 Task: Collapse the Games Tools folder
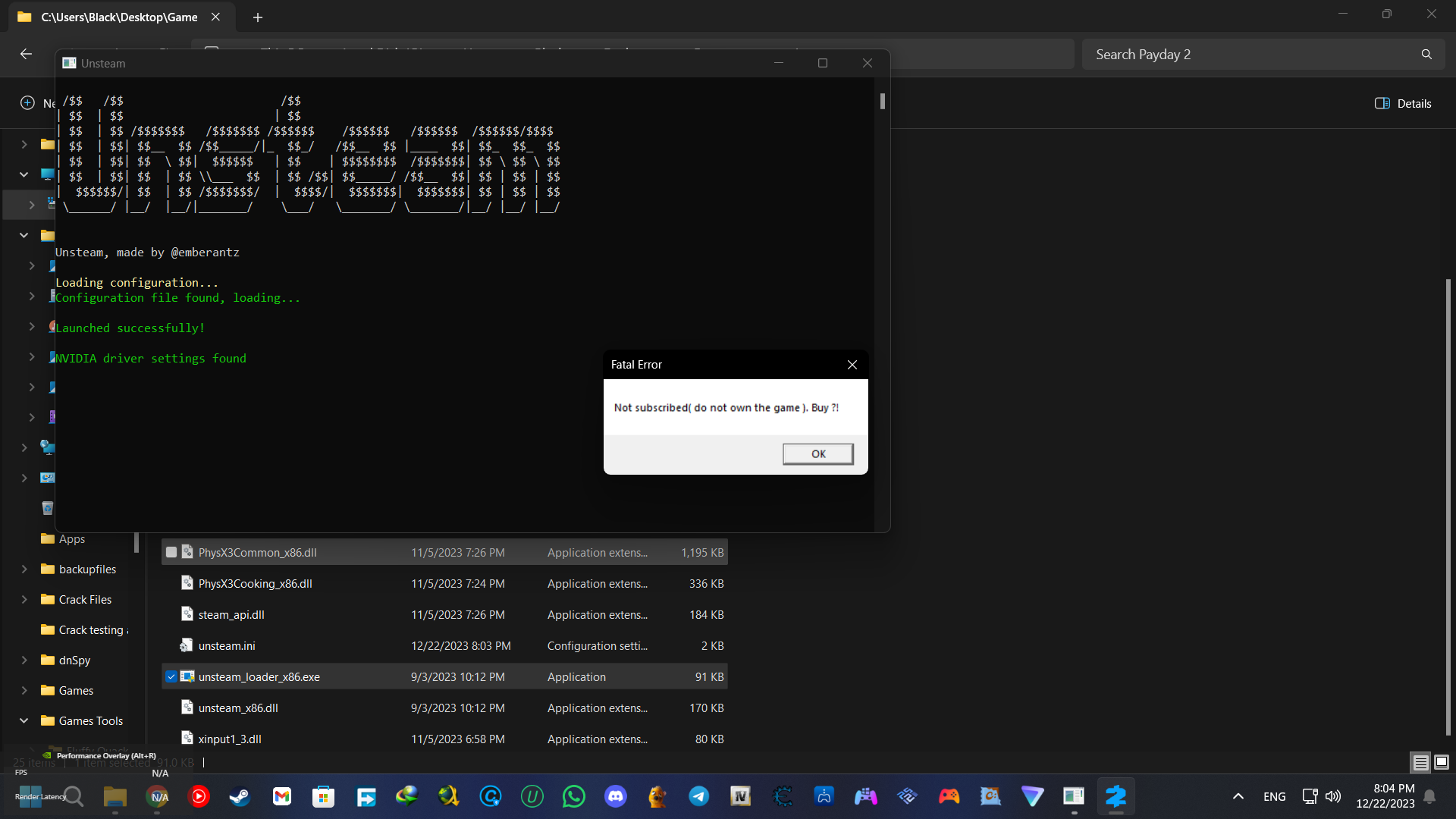click(24, 721)
